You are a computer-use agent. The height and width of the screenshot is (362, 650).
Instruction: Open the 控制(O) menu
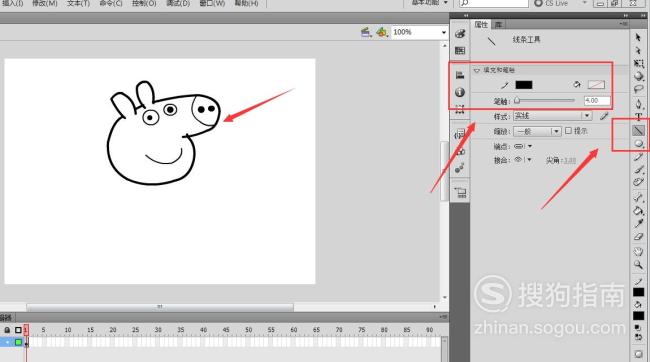click(144, 3)
